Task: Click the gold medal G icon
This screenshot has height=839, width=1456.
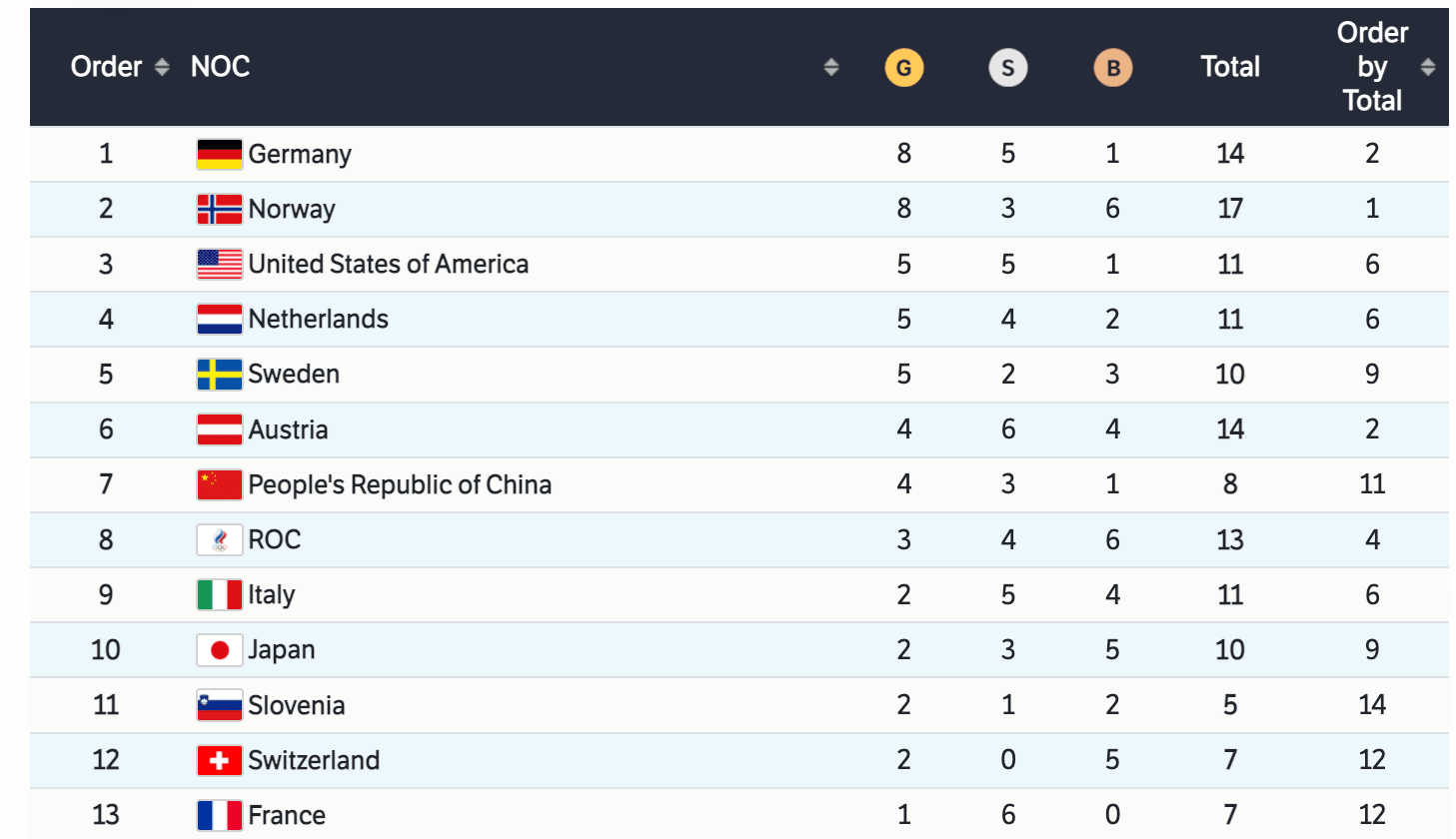Action: pos(903,68)
